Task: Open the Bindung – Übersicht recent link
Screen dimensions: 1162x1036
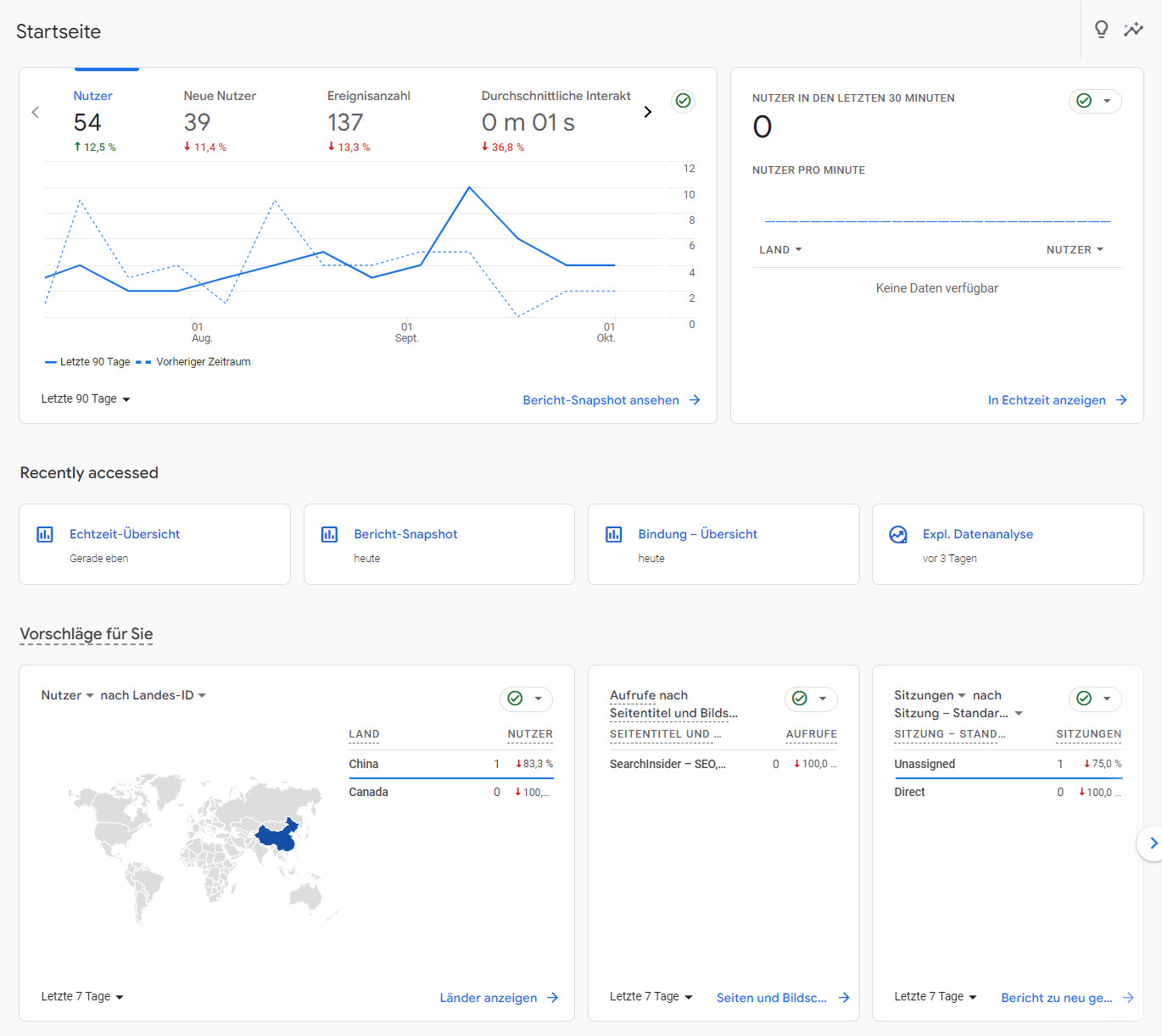Action: pyautogui.click(x=697, y=534)
